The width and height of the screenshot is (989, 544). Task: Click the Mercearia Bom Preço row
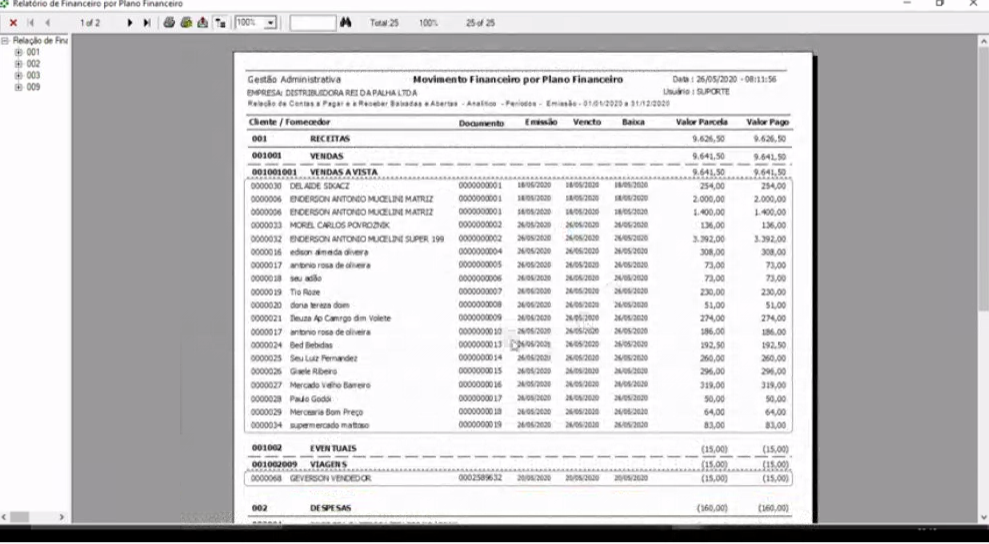(x=518, y=412)
